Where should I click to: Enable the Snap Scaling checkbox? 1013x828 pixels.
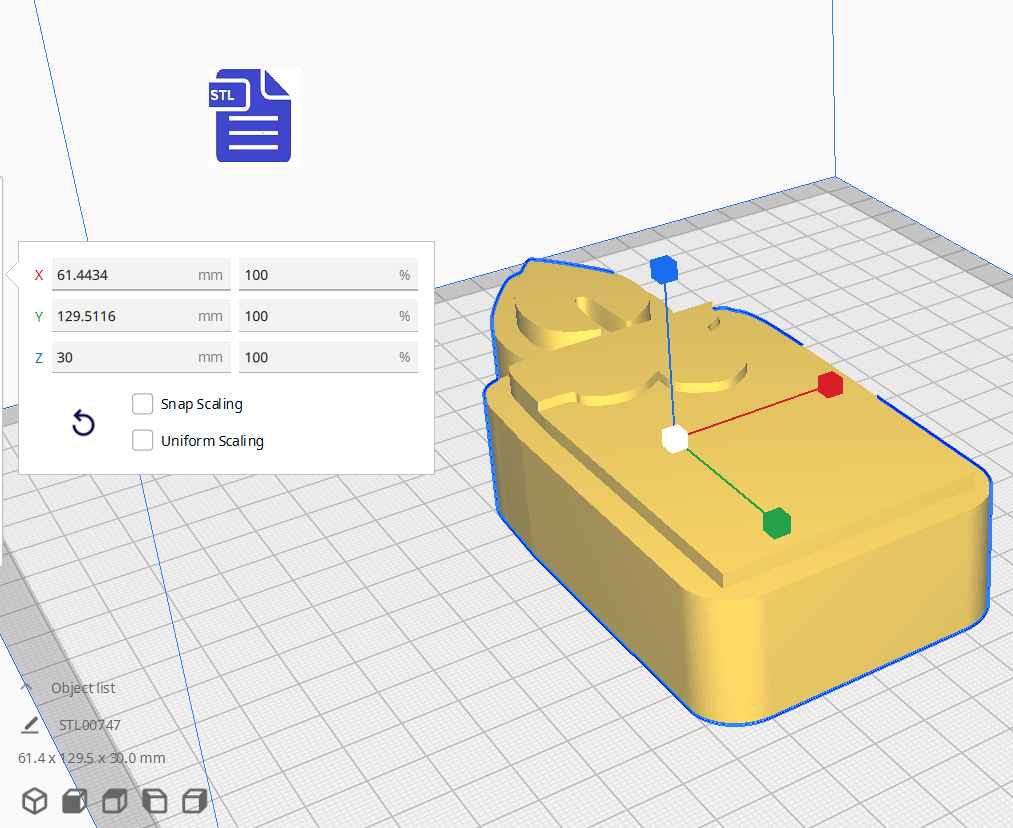click(x=143, y=404)
